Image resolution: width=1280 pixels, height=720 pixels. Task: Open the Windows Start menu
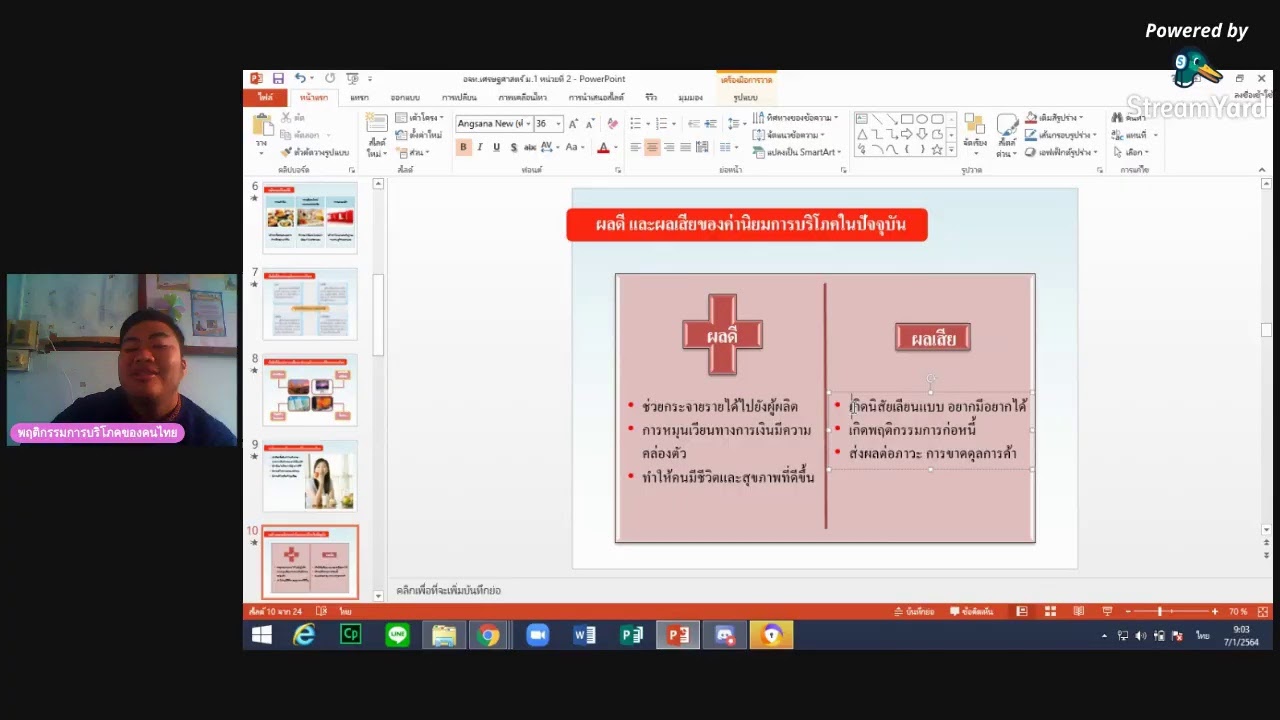(262, 635)
